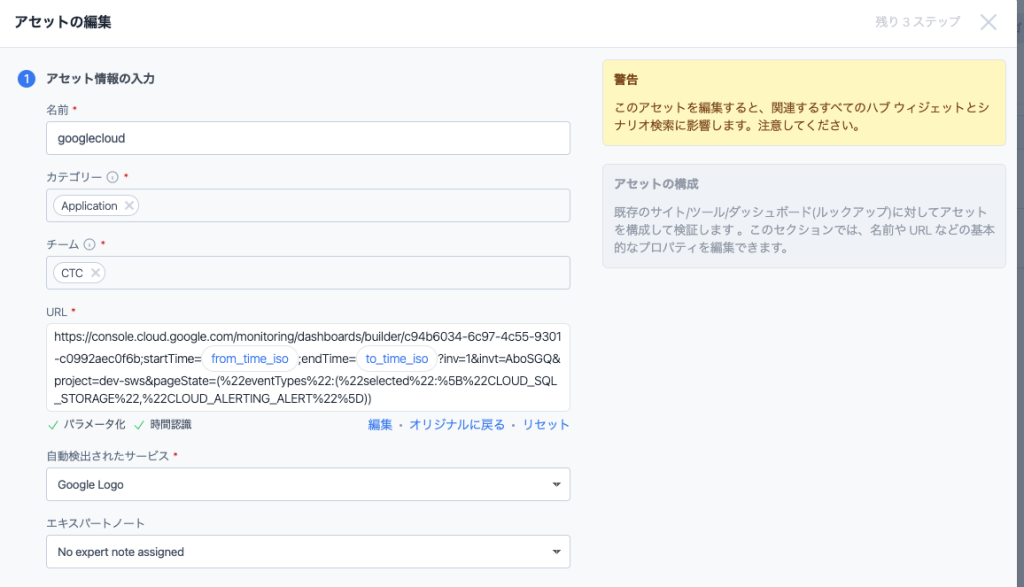Click the 時間認識 checkmark indicator
This screenshot has height=587, width=1024.
[139, 424]
